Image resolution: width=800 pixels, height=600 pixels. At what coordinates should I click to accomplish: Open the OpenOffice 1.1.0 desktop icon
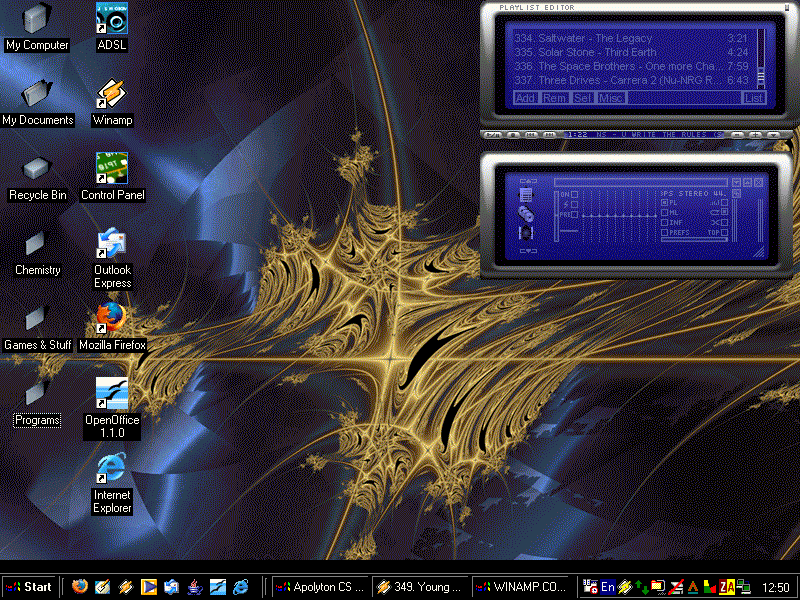pyautogui.click(x=112, y=395)
